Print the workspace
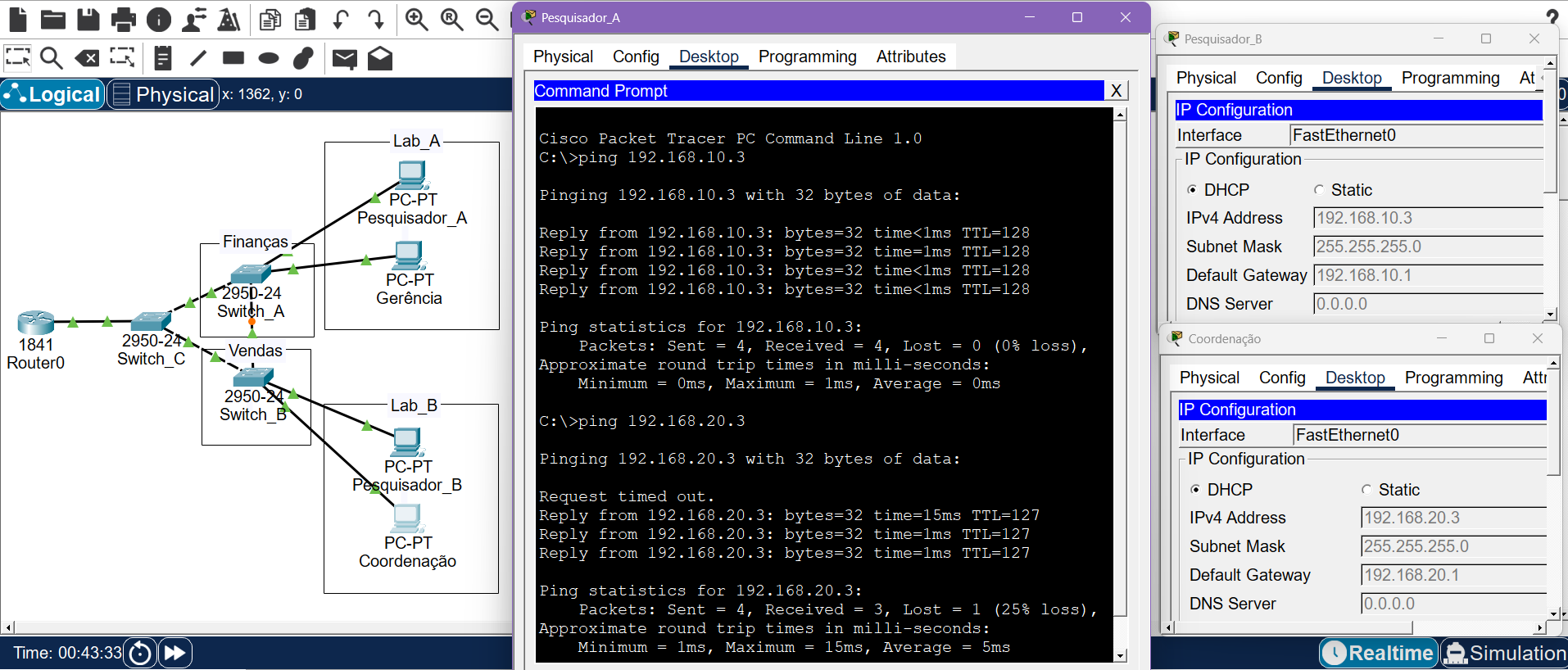The height and width of the screenshot is (670, 1568). pyautogui.click(x=124, y=19)
